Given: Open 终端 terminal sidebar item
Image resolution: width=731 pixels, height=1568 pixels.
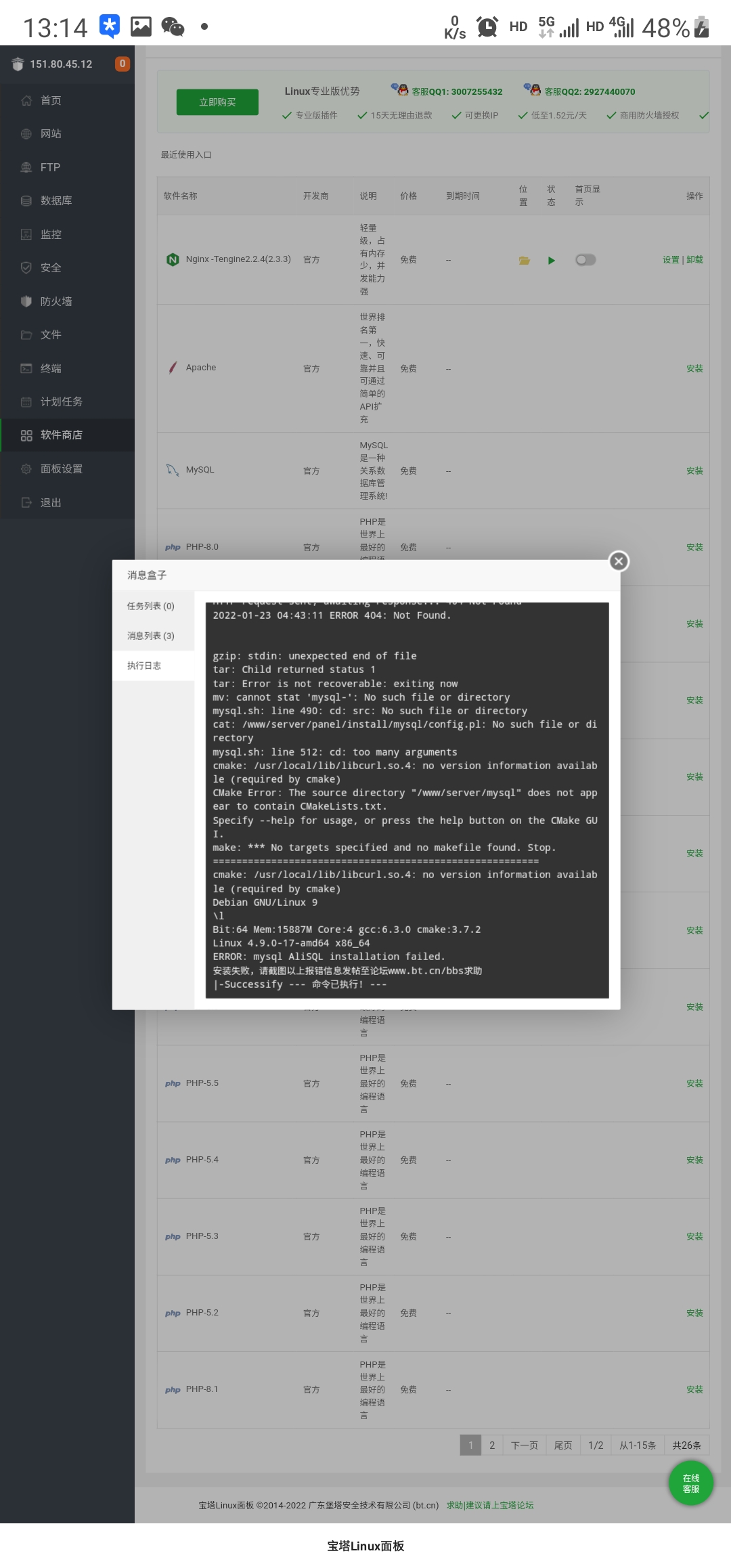Looking at the screenshot, I should click(x=67, y=368).
